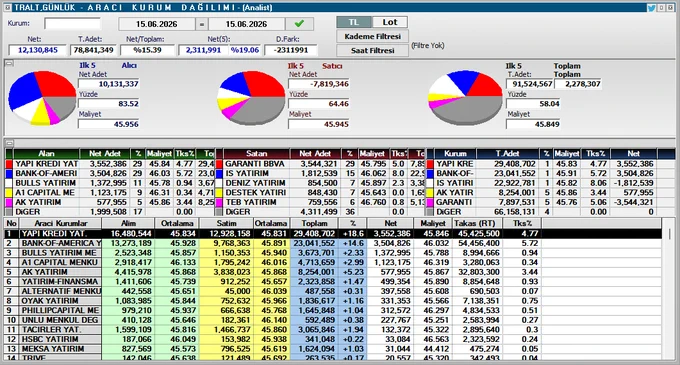Viewport: 680px width, 365px height.
Task: Collapse the top-five tables panel with its corner icon
Action: tap(9, 142)
